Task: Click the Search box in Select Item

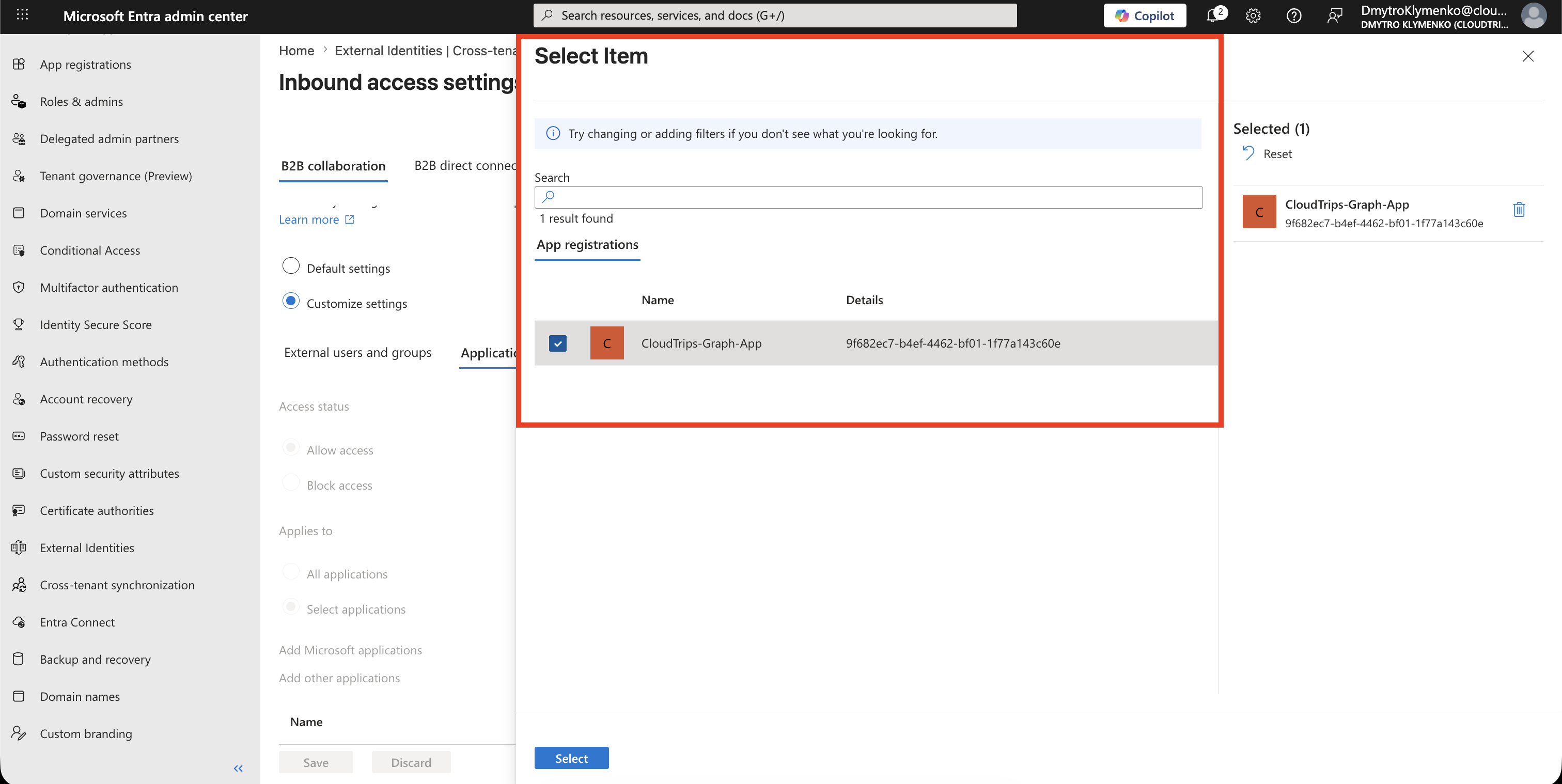Action: point(868,197)
